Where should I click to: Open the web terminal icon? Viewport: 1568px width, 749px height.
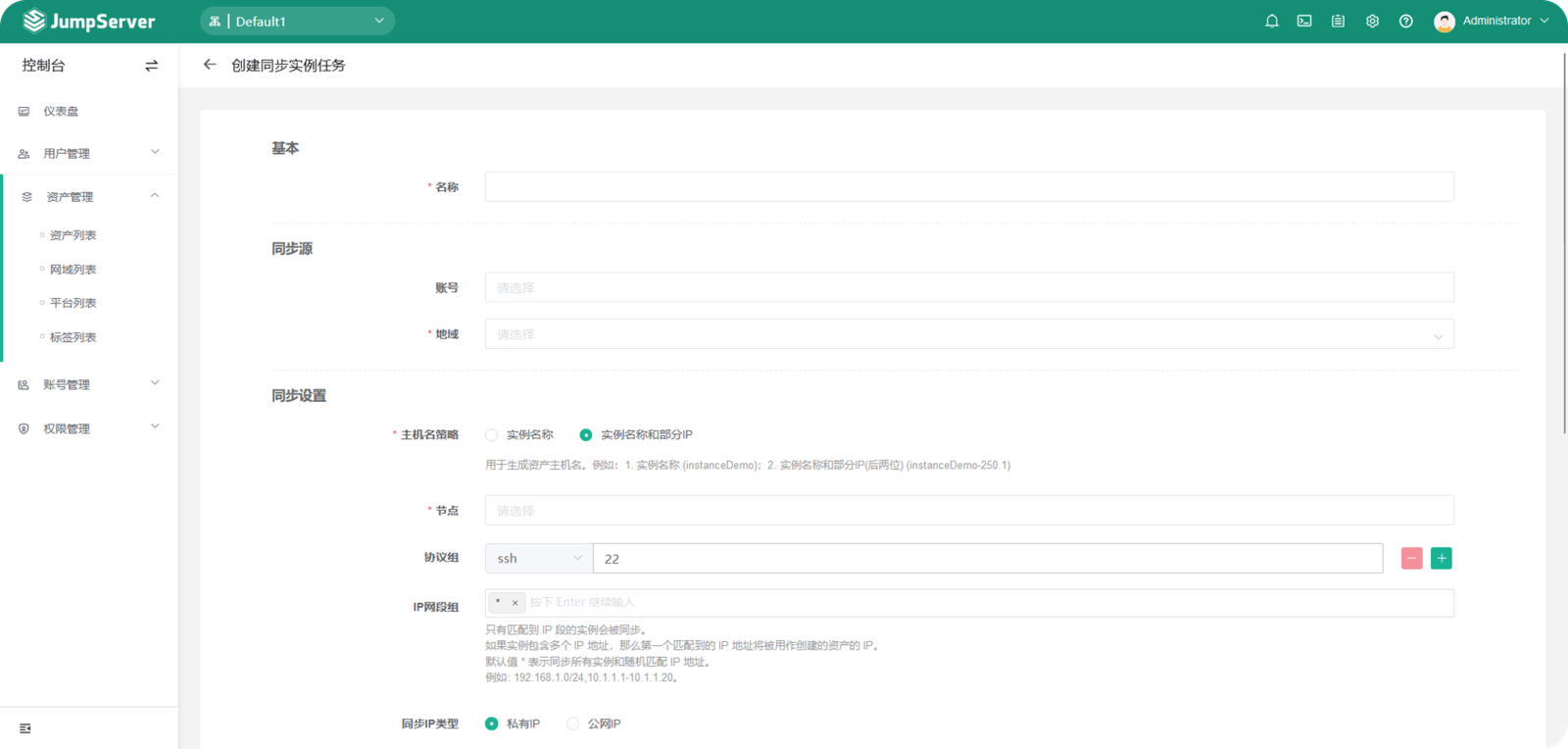click(x=1304, y=21)
